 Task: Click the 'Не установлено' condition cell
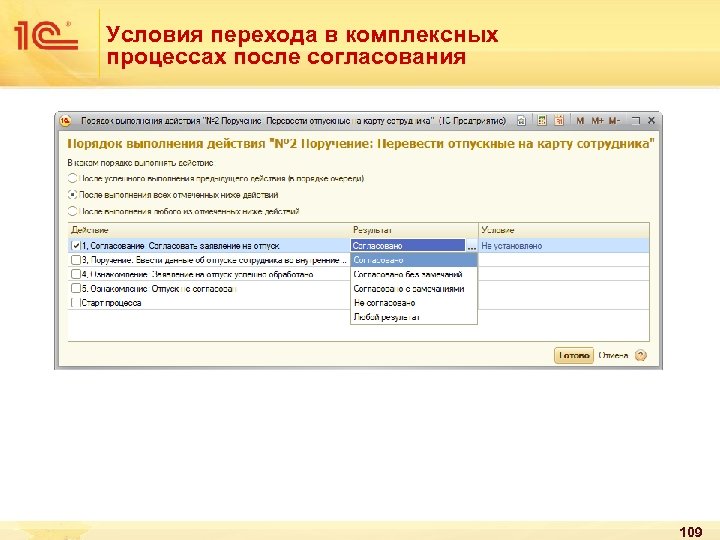564,246
